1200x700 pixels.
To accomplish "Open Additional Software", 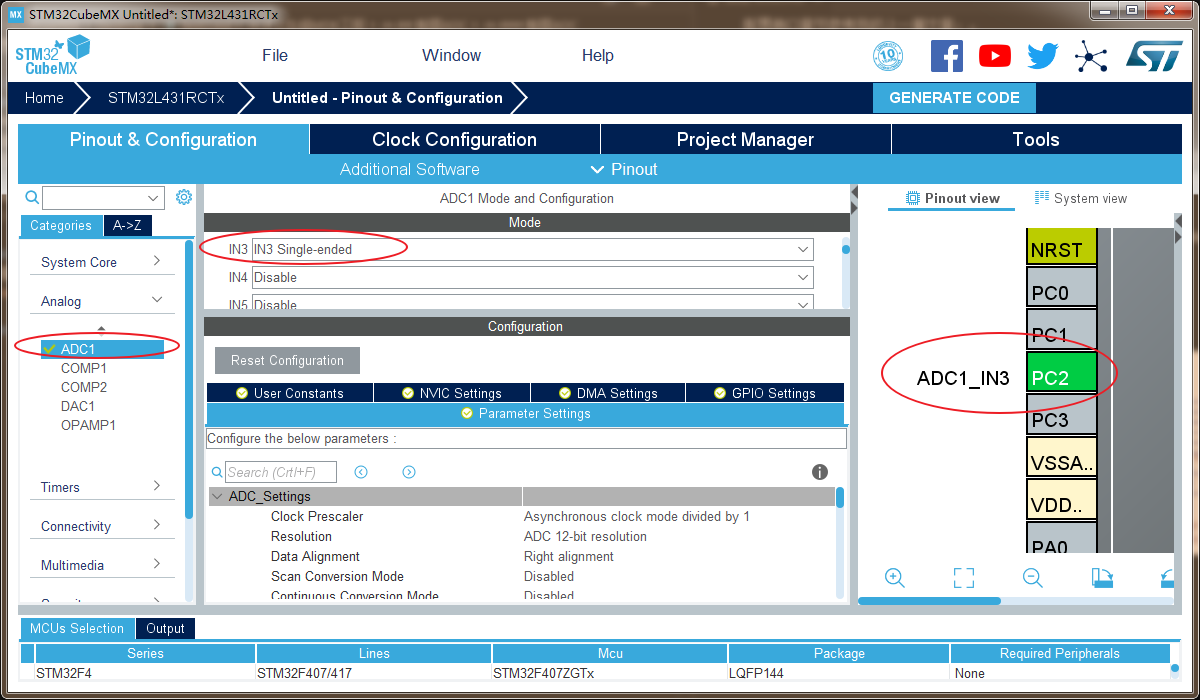I will pyautogui.click(x=410, y=169).
